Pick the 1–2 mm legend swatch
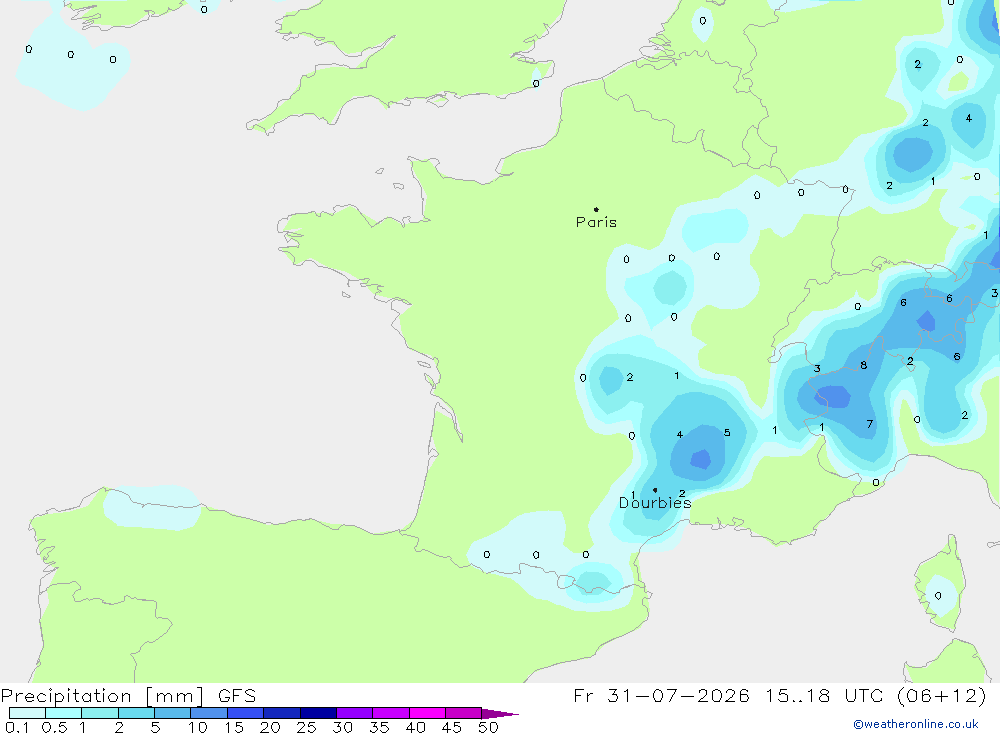The image size is (1000, 733). 100,713
